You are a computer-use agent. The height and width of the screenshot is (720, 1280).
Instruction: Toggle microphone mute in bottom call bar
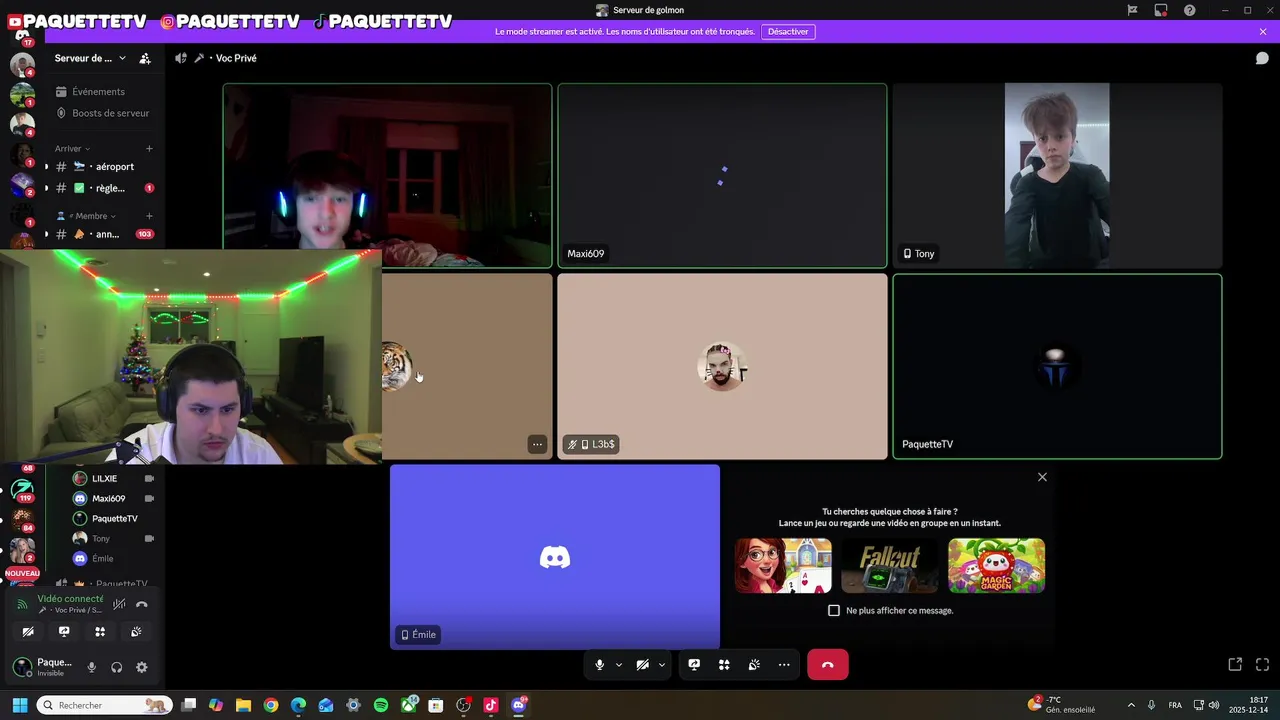599,664
